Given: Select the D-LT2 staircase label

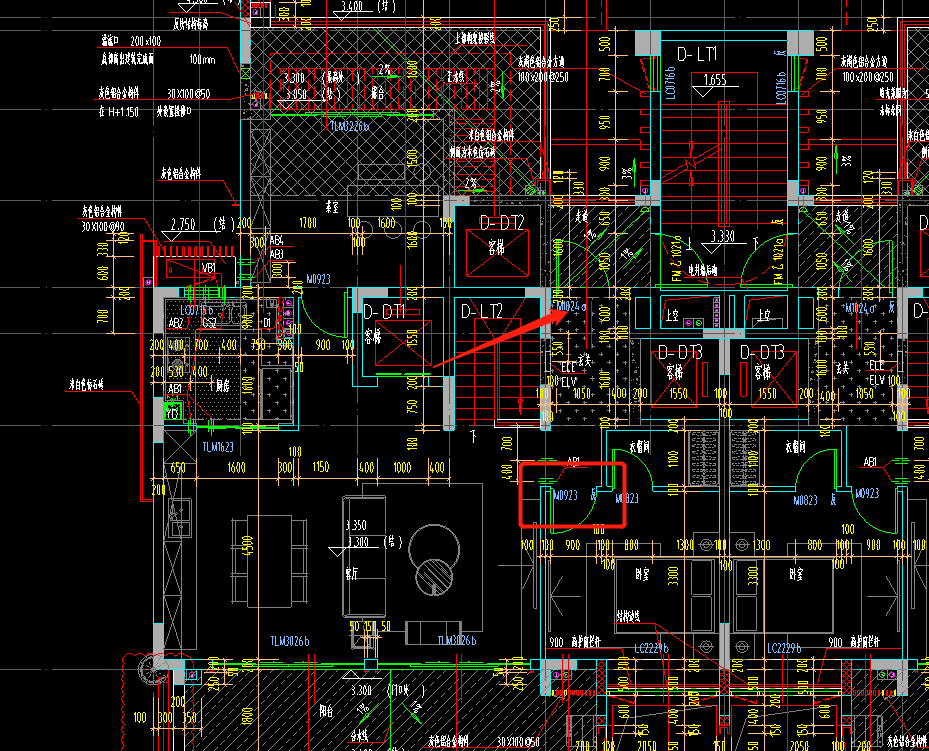Looking at the screenshot, I should (x=482, y=312).
